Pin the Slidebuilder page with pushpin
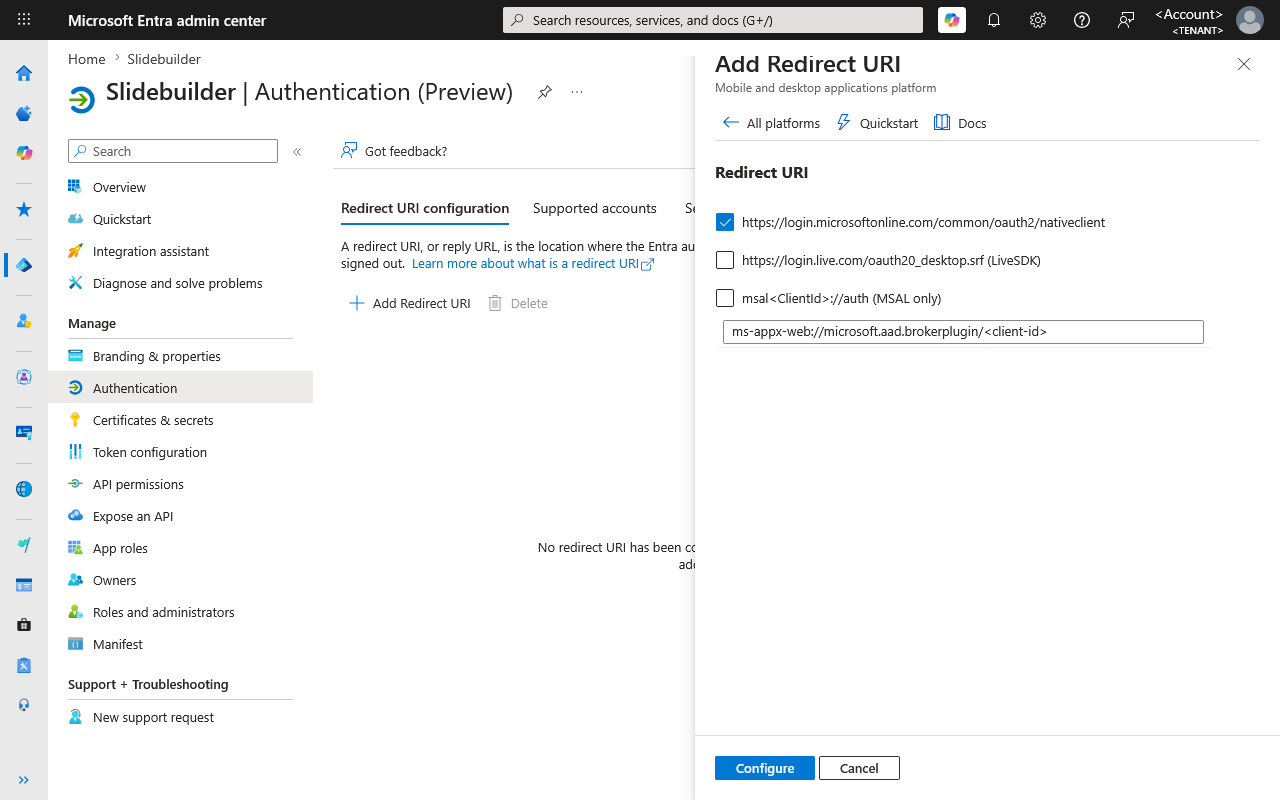The image size is (1280, 800). click(544, 92)
